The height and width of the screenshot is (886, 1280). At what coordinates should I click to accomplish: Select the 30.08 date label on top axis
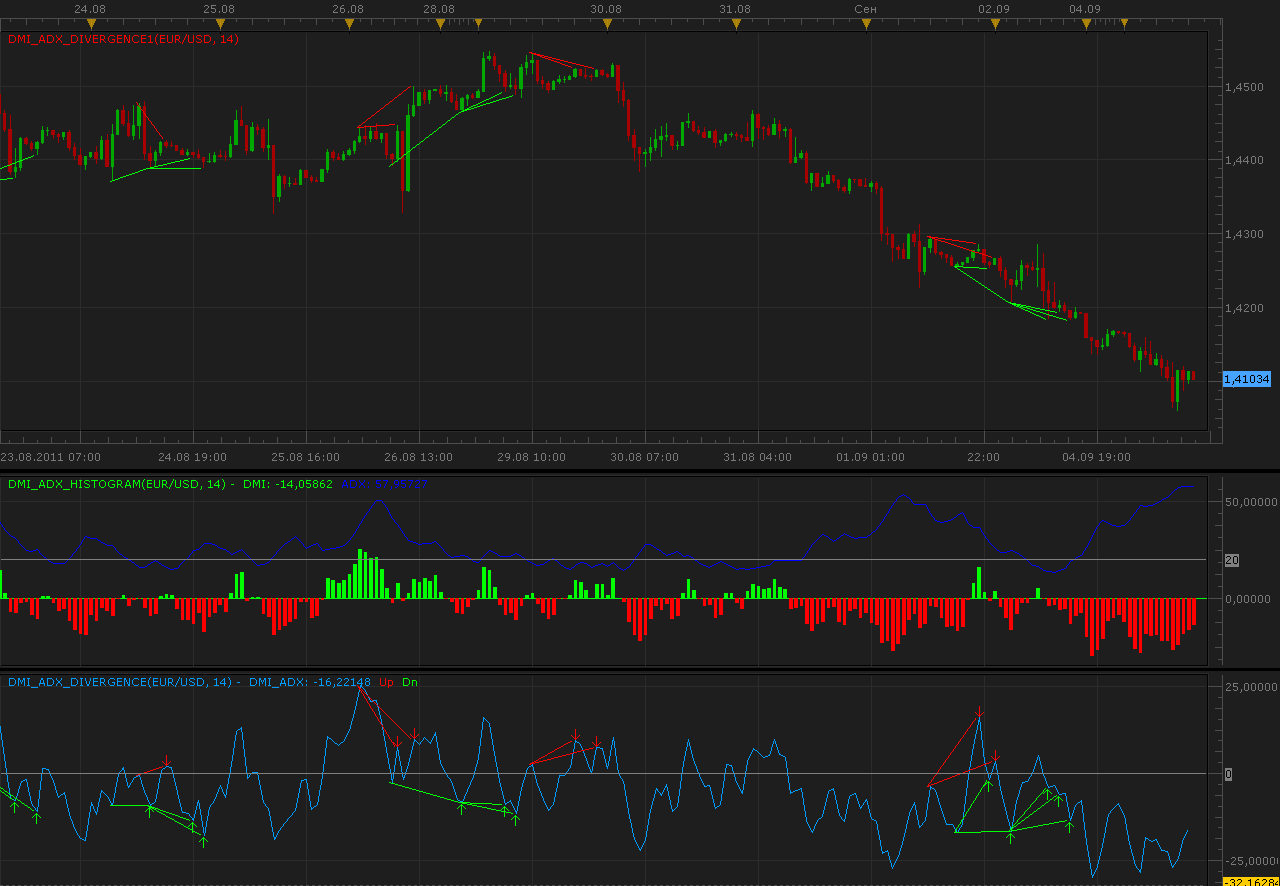tap(606, 8)
